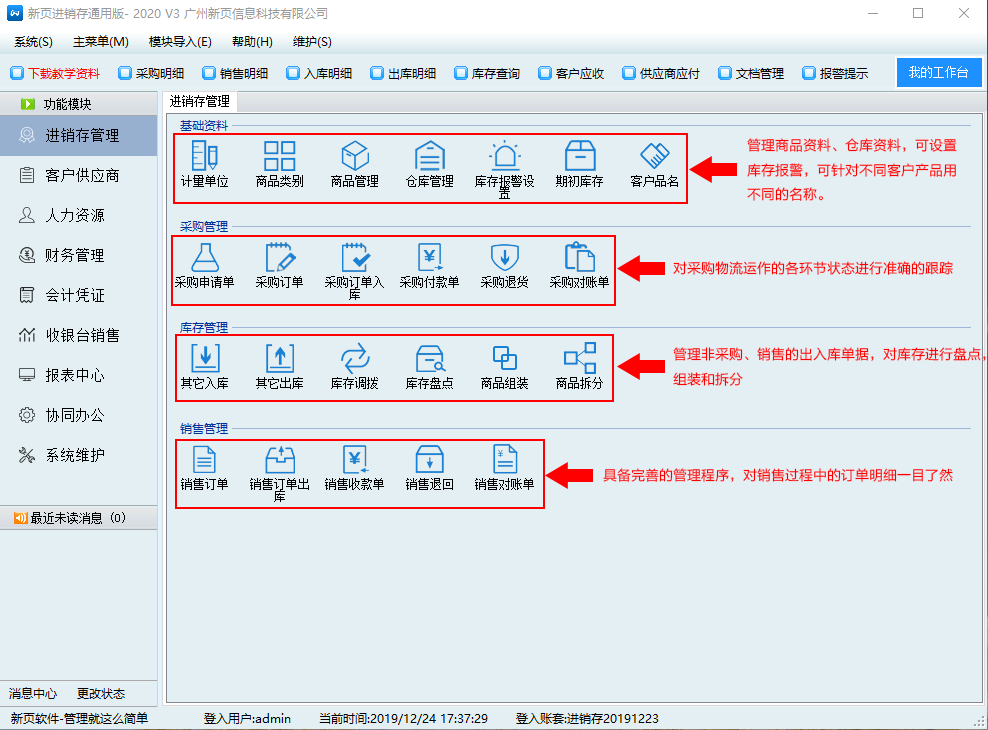Image resolution: width=988 pixels, height=730 pixels.
Task: Select 进销存管理 in sidebar
Action: [x=79, y=135]
